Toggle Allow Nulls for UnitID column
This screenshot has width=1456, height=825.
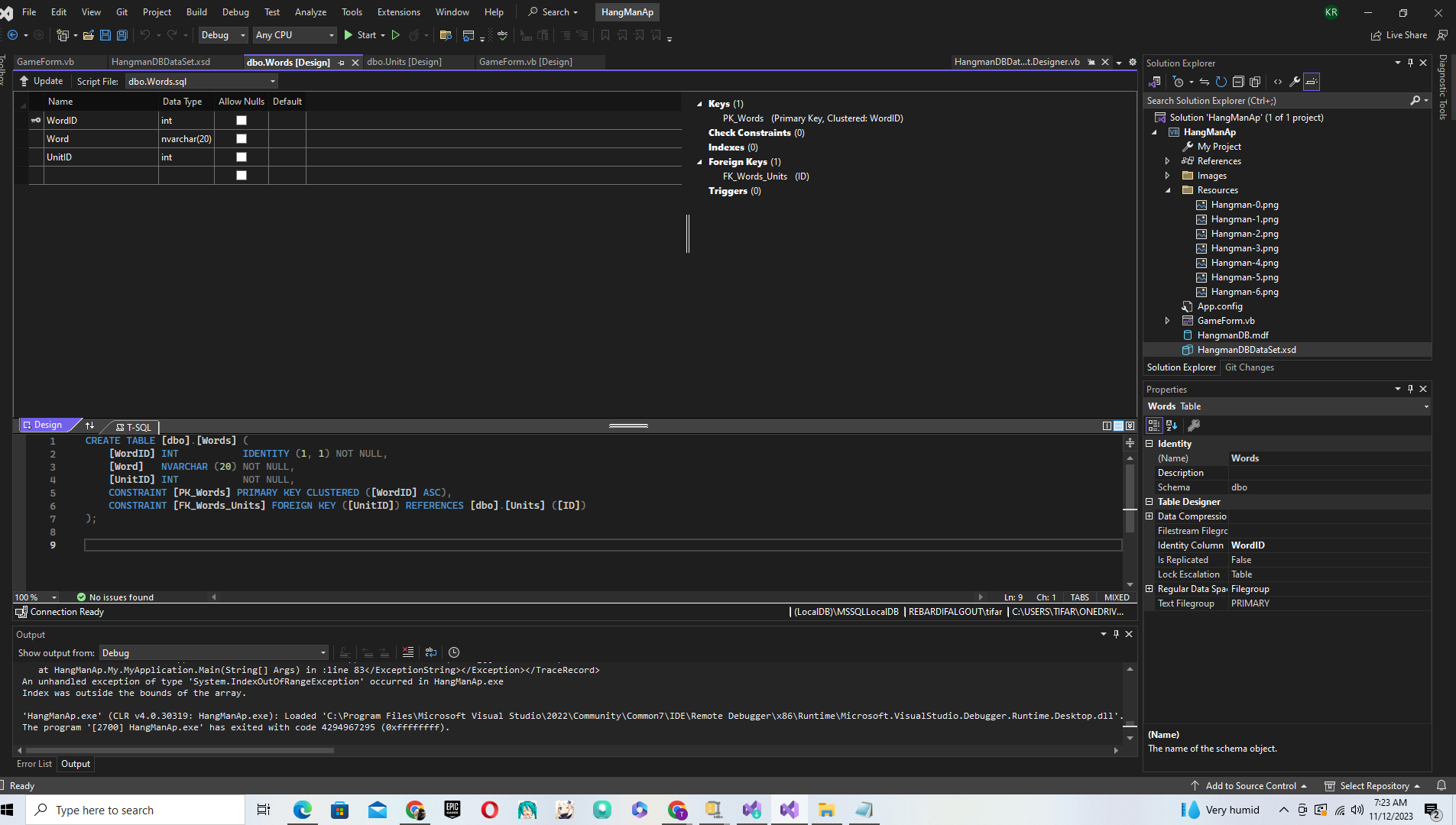pos(242,157)
